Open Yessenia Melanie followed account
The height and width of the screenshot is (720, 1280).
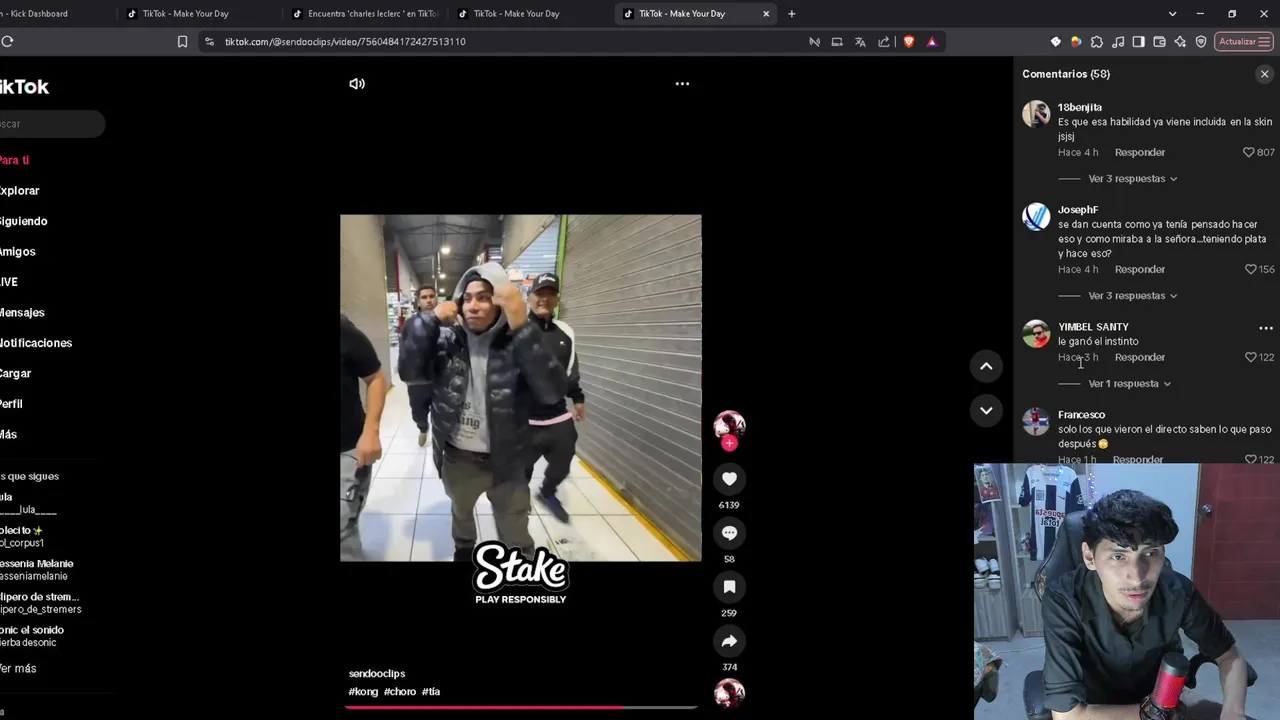tap(37, 570)
